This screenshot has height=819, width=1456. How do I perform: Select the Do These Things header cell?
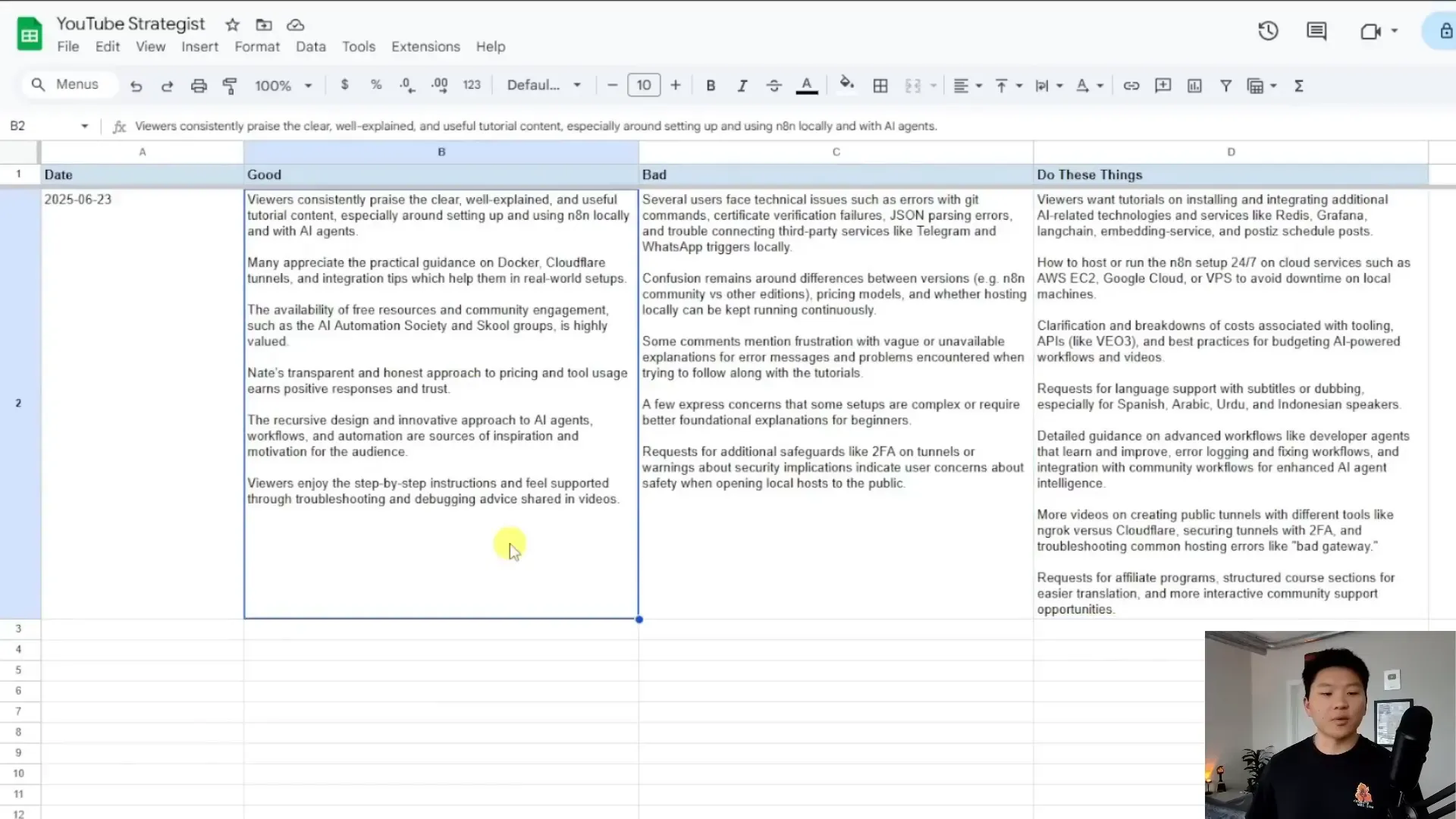click(1231, 174)
